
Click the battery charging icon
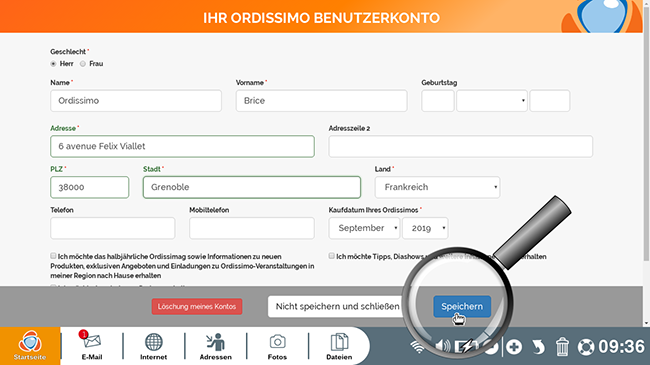tap(466, 346)
